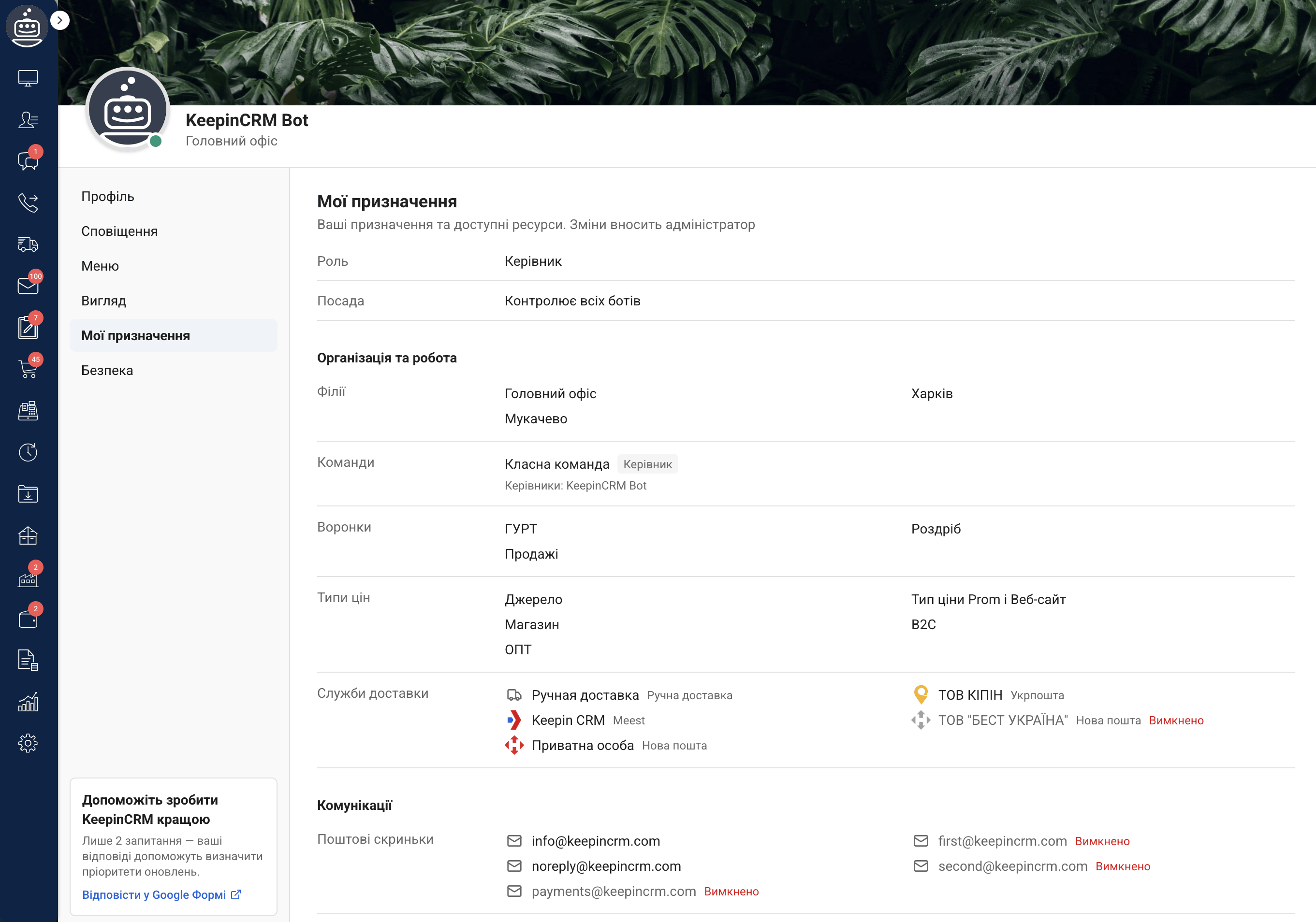This screenshot has width=1316, height=922.
Task: Open the cash register icon in sidebar
Action: (28, 410)
